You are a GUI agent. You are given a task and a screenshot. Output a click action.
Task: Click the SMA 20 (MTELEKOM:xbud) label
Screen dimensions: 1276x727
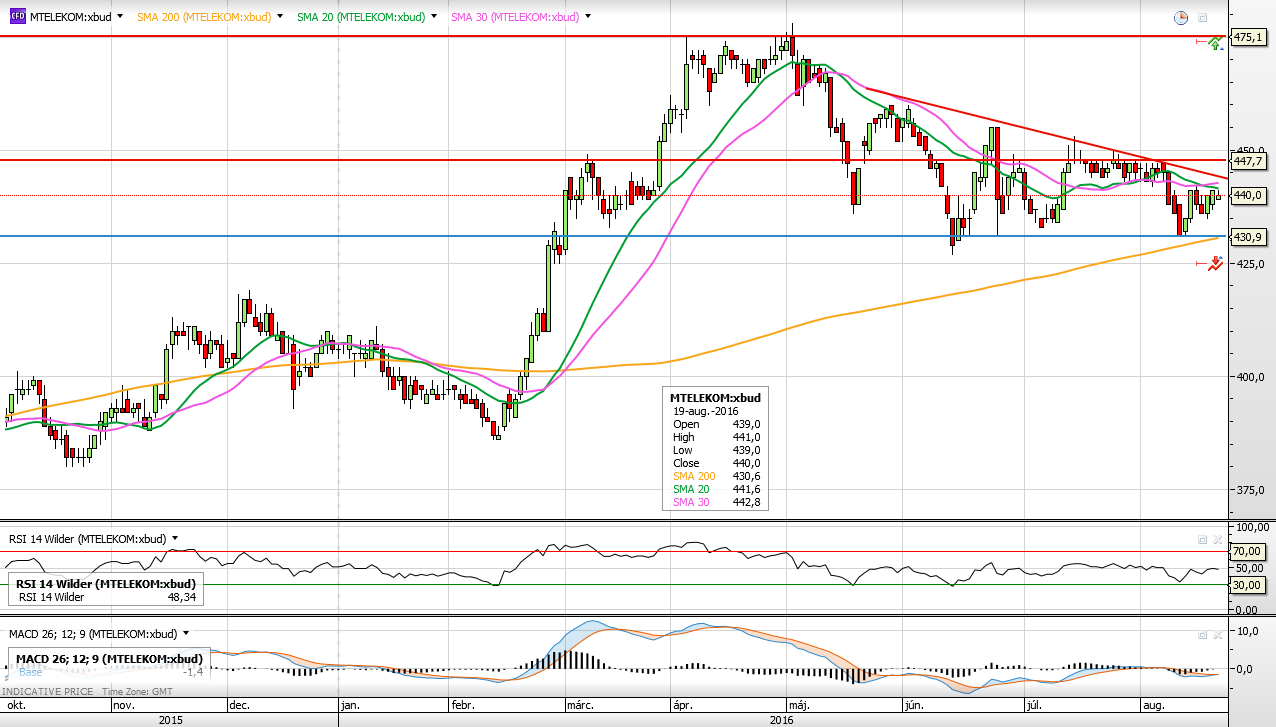(361, 17)
